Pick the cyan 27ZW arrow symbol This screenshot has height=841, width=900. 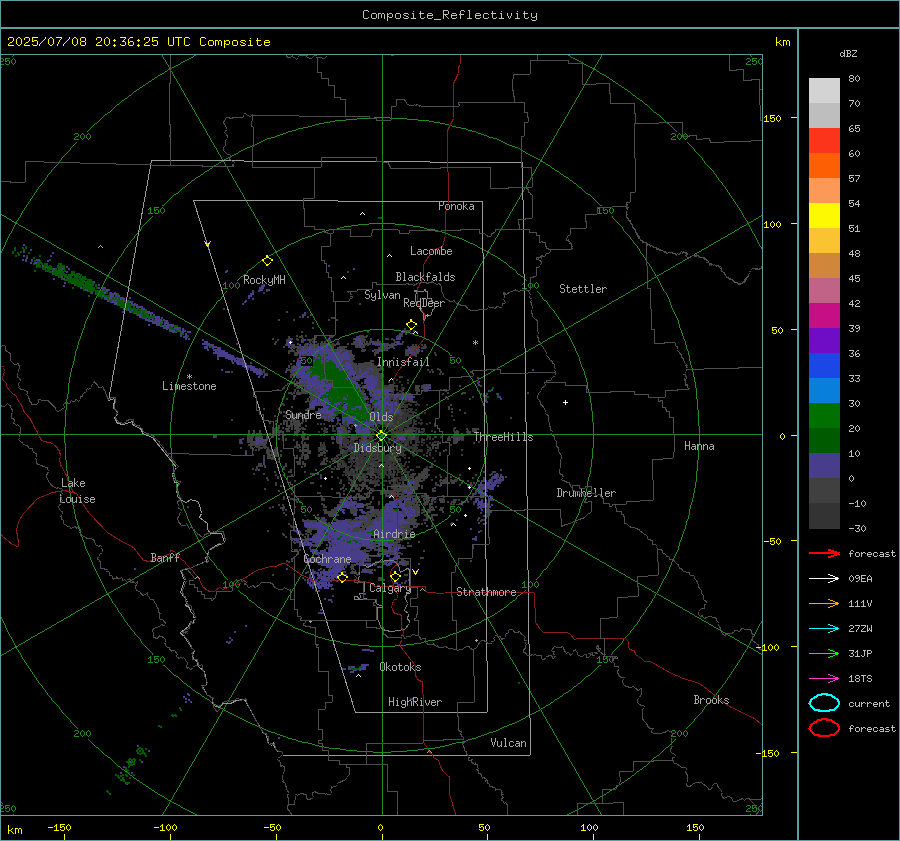tap(824, 629)
